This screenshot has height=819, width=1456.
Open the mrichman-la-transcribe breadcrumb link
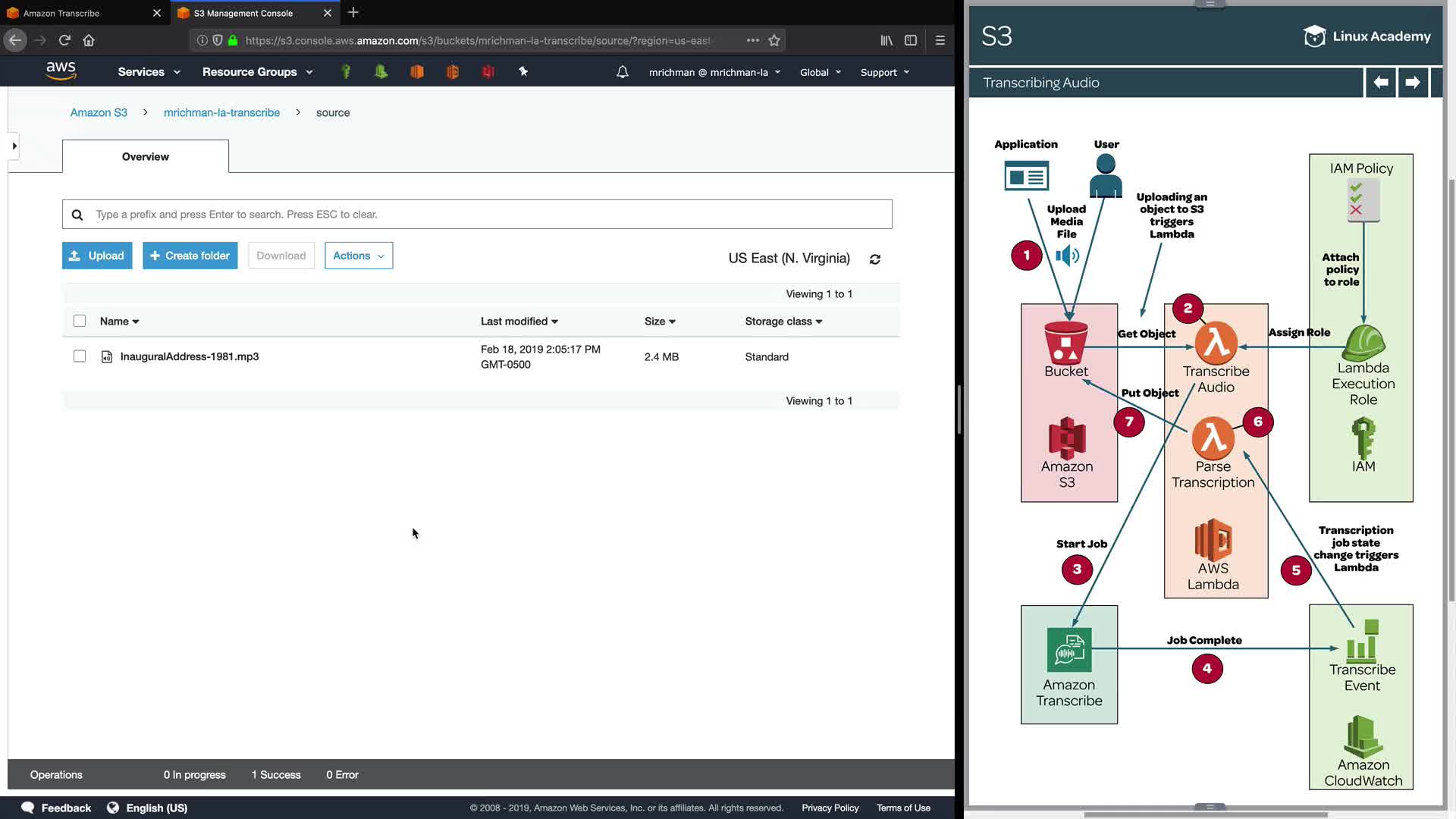221,112
